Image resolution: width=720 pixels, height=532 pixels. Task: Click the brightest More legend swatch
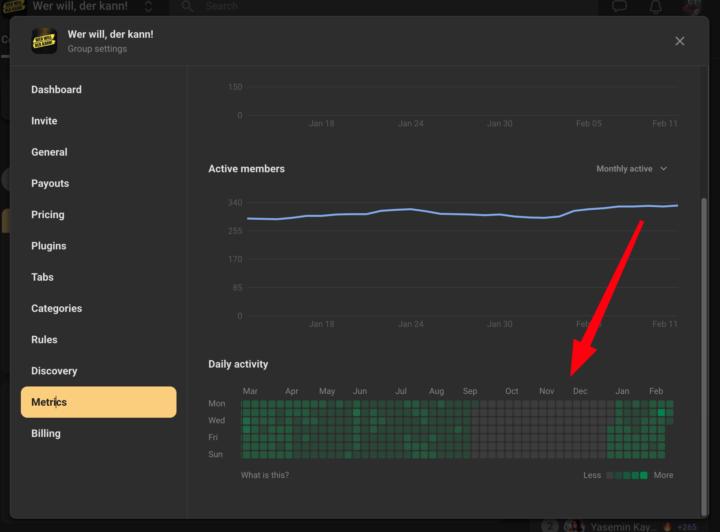(x=644, y=475)
